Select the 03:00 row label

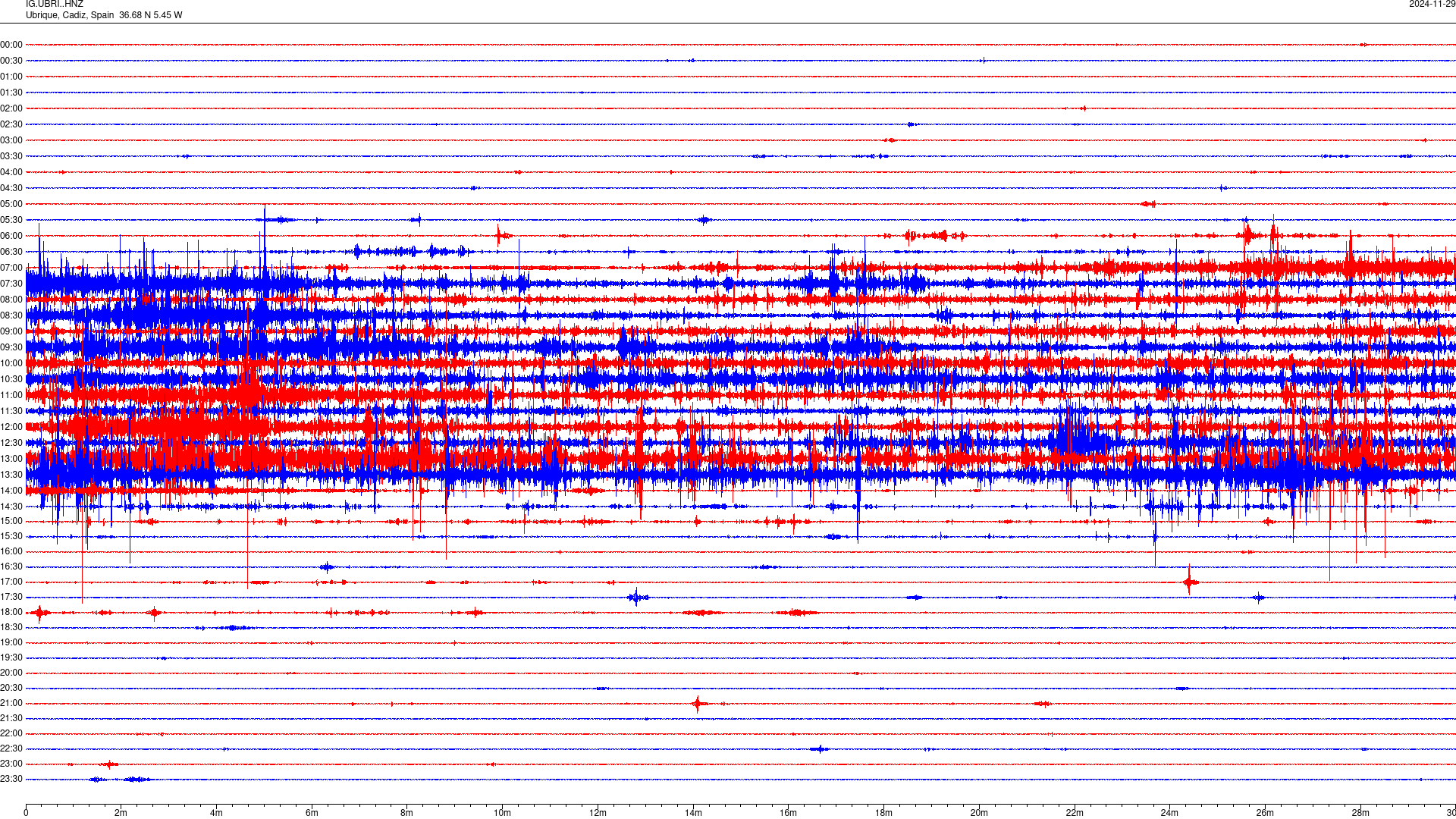click(11, 140)
